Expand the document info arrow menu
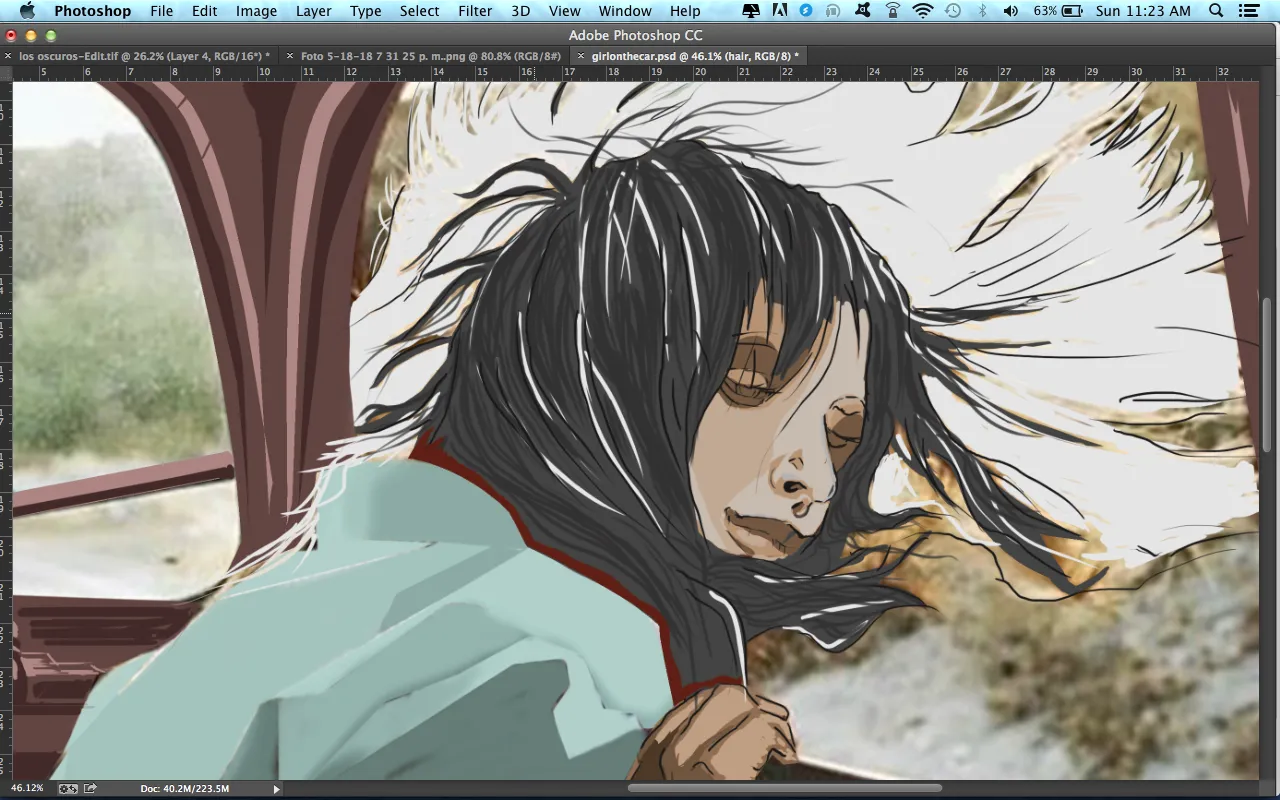 277,788
